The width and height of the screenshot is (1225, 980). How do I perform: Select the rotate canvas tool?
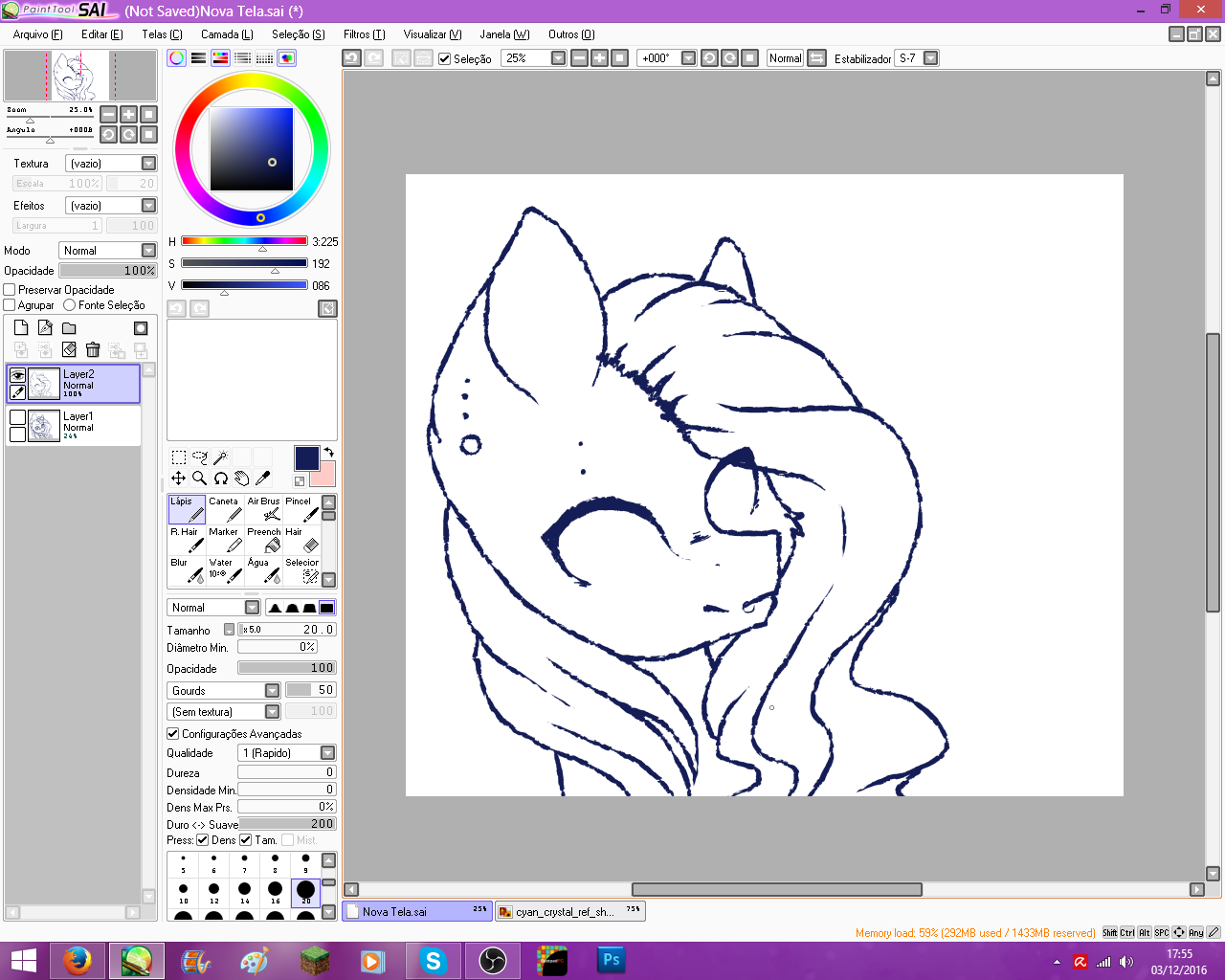220,479
